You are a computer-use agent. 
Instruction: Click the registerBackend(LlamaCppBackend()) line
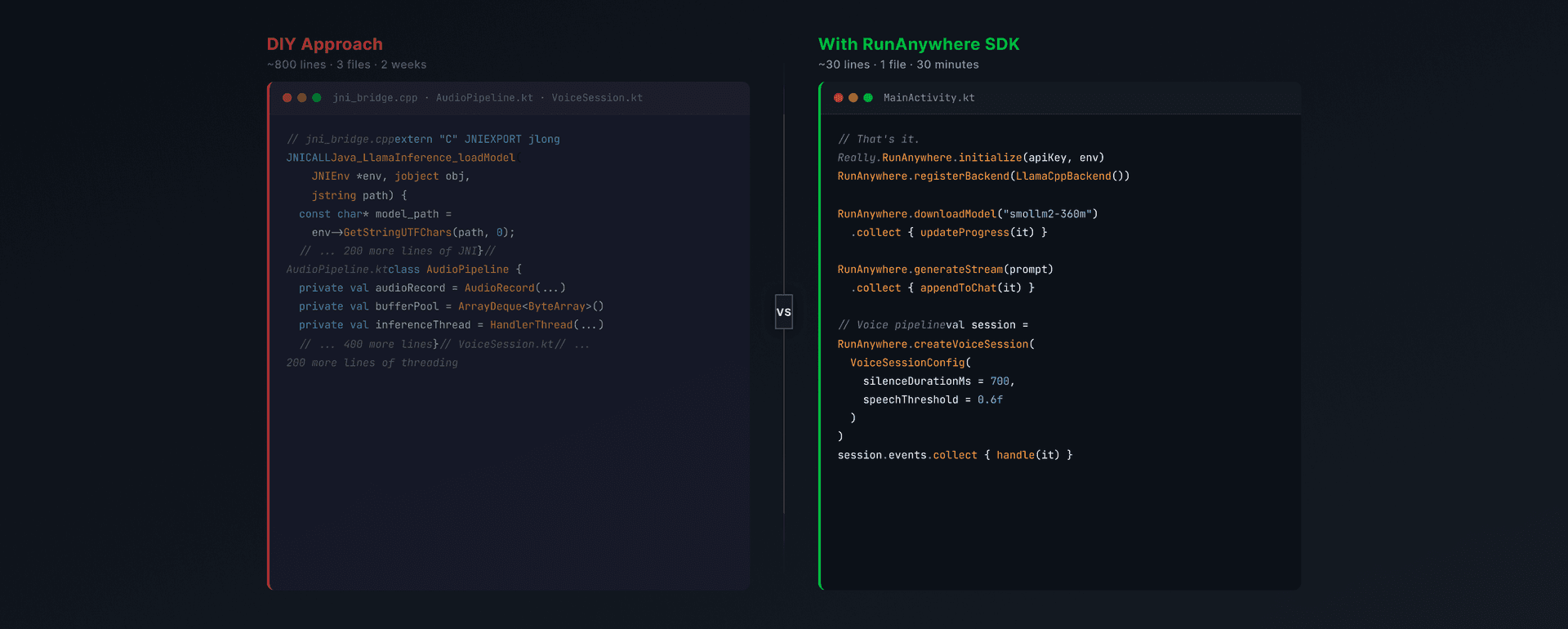984,176
